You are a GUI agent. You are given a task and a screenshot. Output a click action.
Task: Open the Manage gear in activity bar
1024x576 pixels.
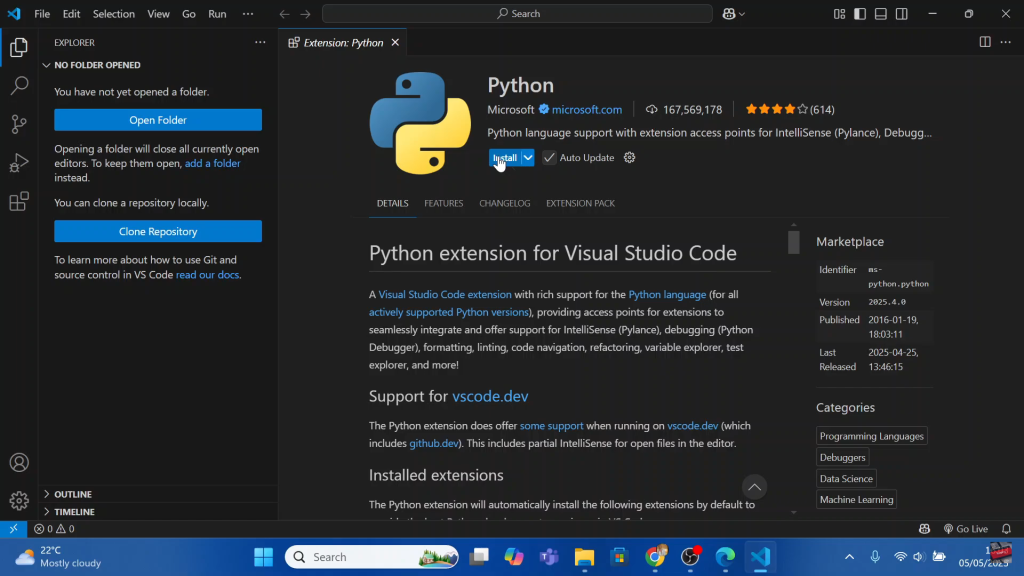[19, 500]
